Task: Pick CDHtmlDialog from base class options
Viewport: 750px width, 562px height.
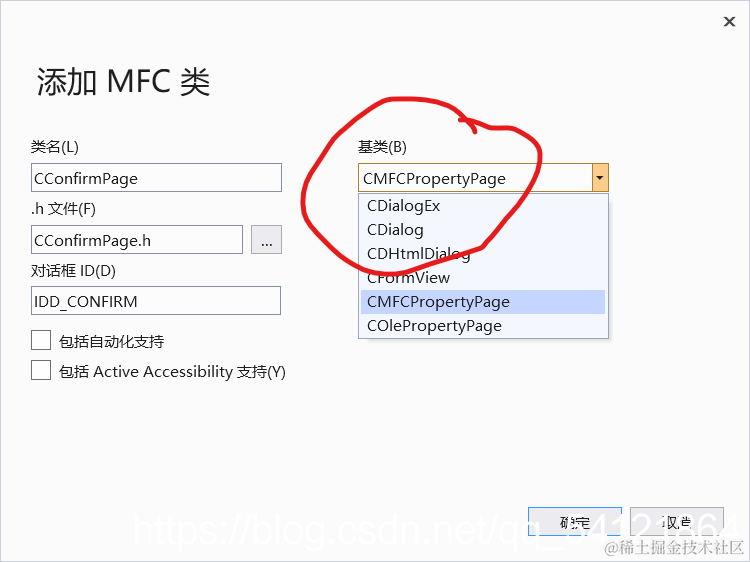Action: tap(483, 254)
